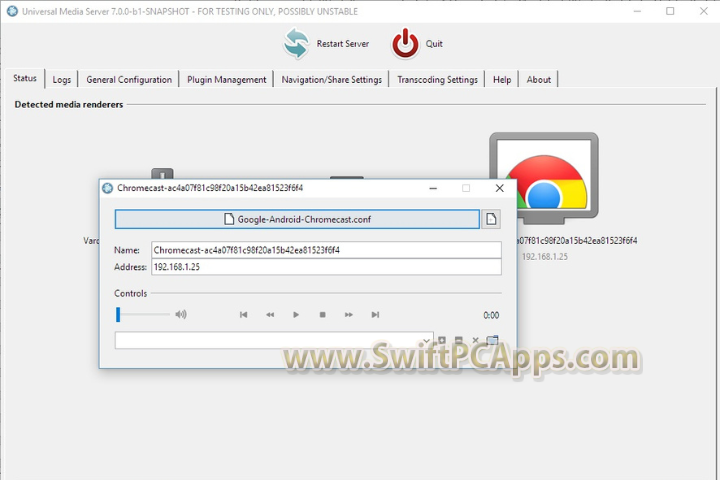Stop the media playback
The image size is (720, 480).
[x=322, y=315]
